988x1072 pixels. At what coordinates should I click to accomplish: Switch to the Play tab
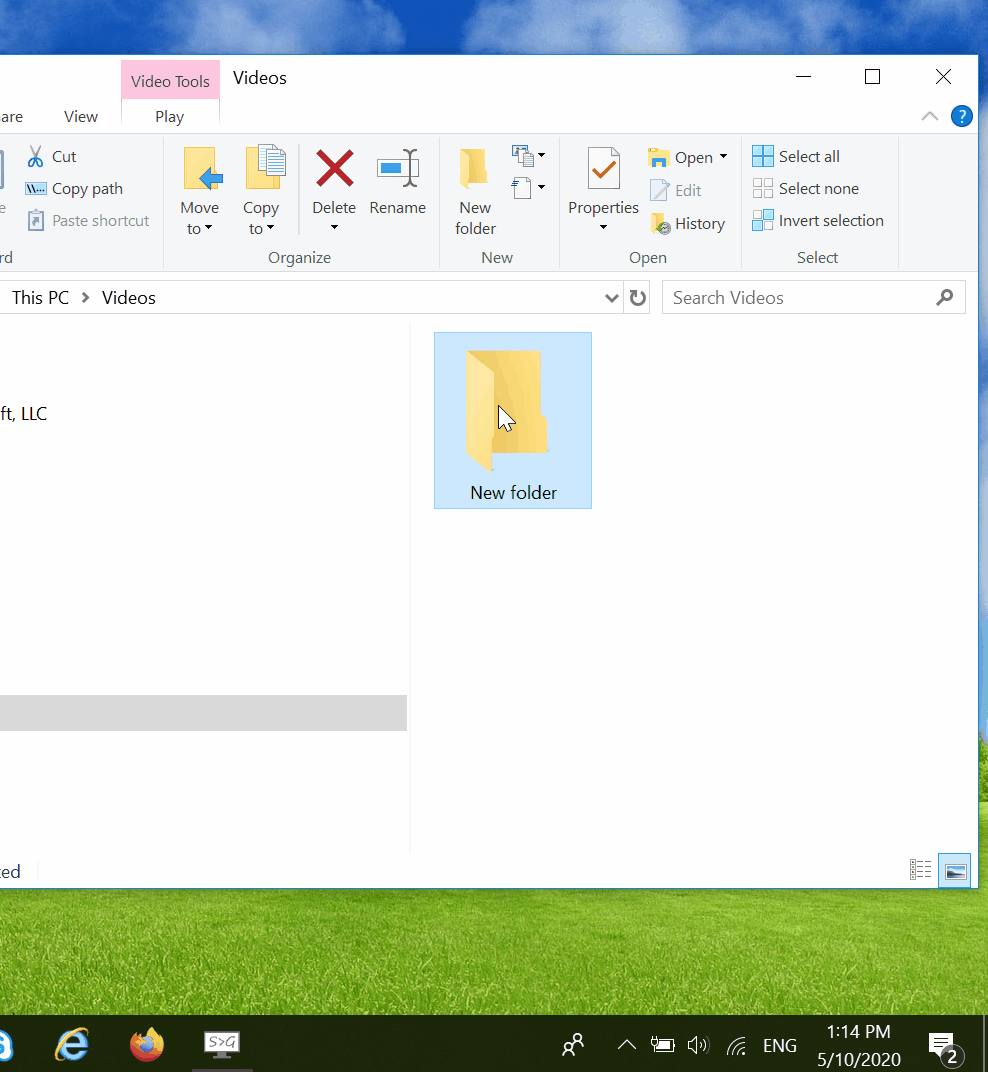[x=170, y=117]
